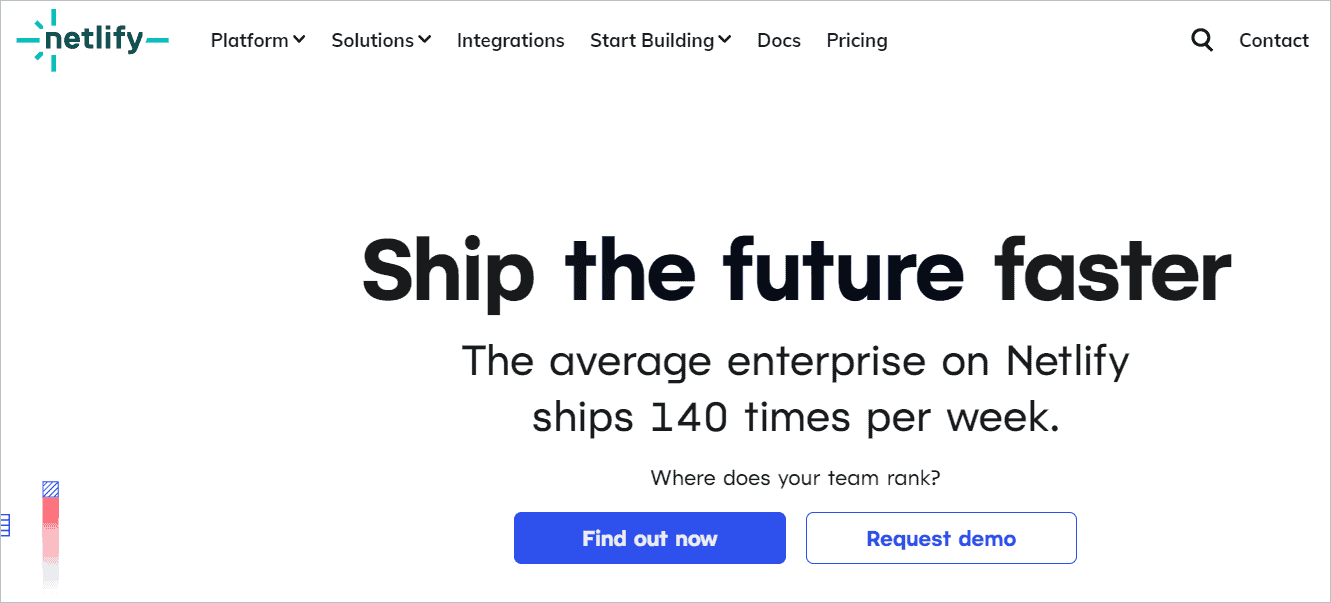Open the Docs navigation item
The image size is (1331, 603).
pyautogui.click(x=778, y=40)
